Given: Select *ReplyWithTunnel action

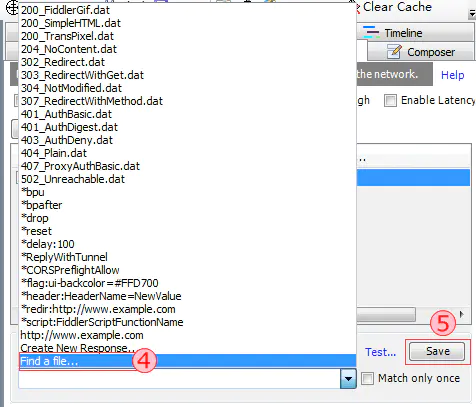Looking at the screenshot, I should [187, 257].
